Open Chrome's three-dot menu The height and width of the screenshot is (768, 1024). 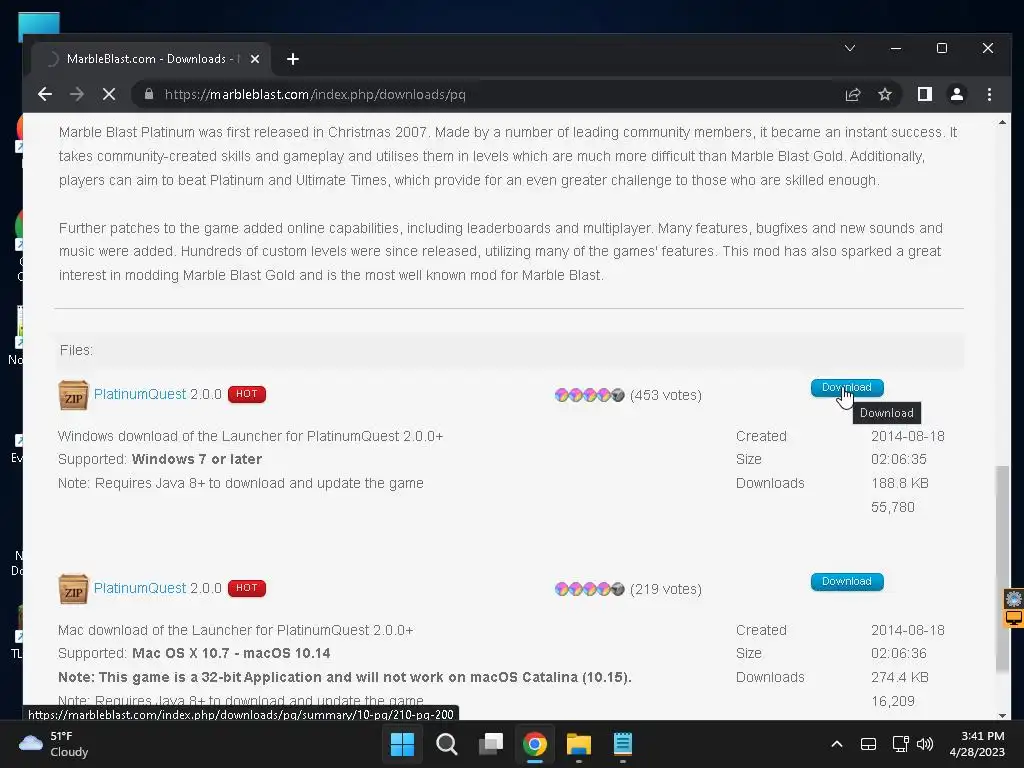[x=989, y=94]
